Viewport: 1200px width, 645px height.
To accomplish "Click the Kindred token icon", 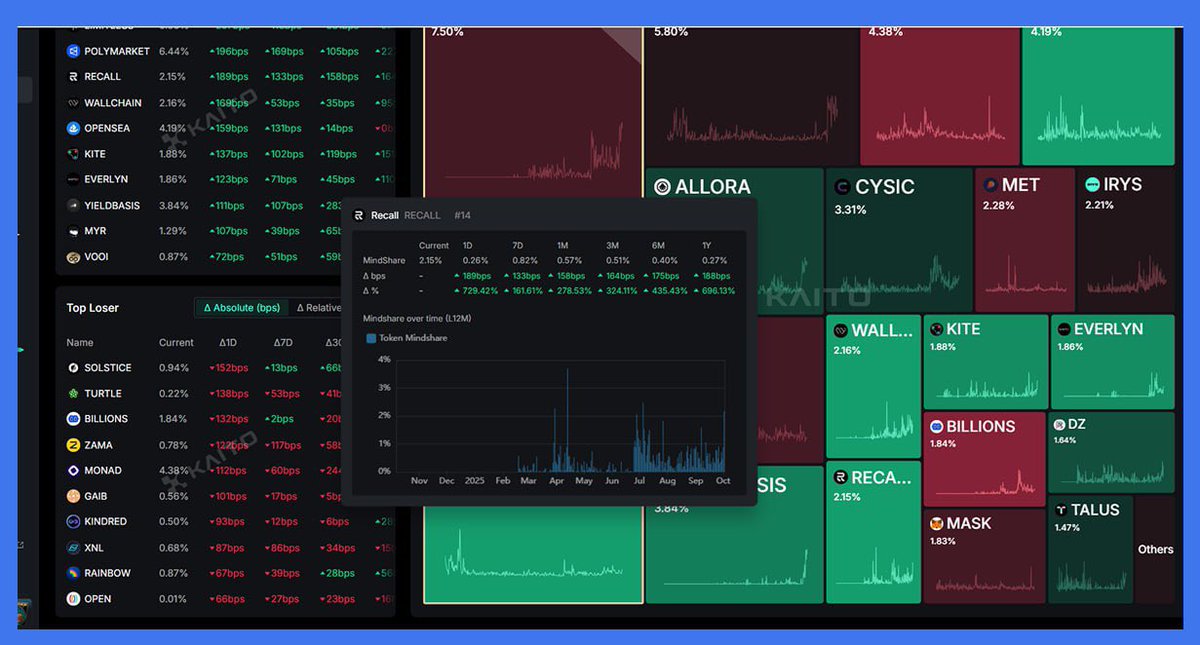I will (73, 522).
